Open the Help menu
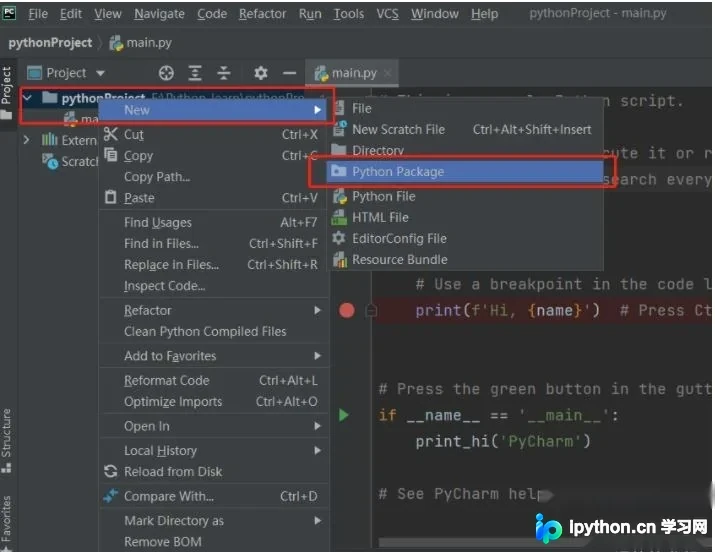 coord(484,14)
